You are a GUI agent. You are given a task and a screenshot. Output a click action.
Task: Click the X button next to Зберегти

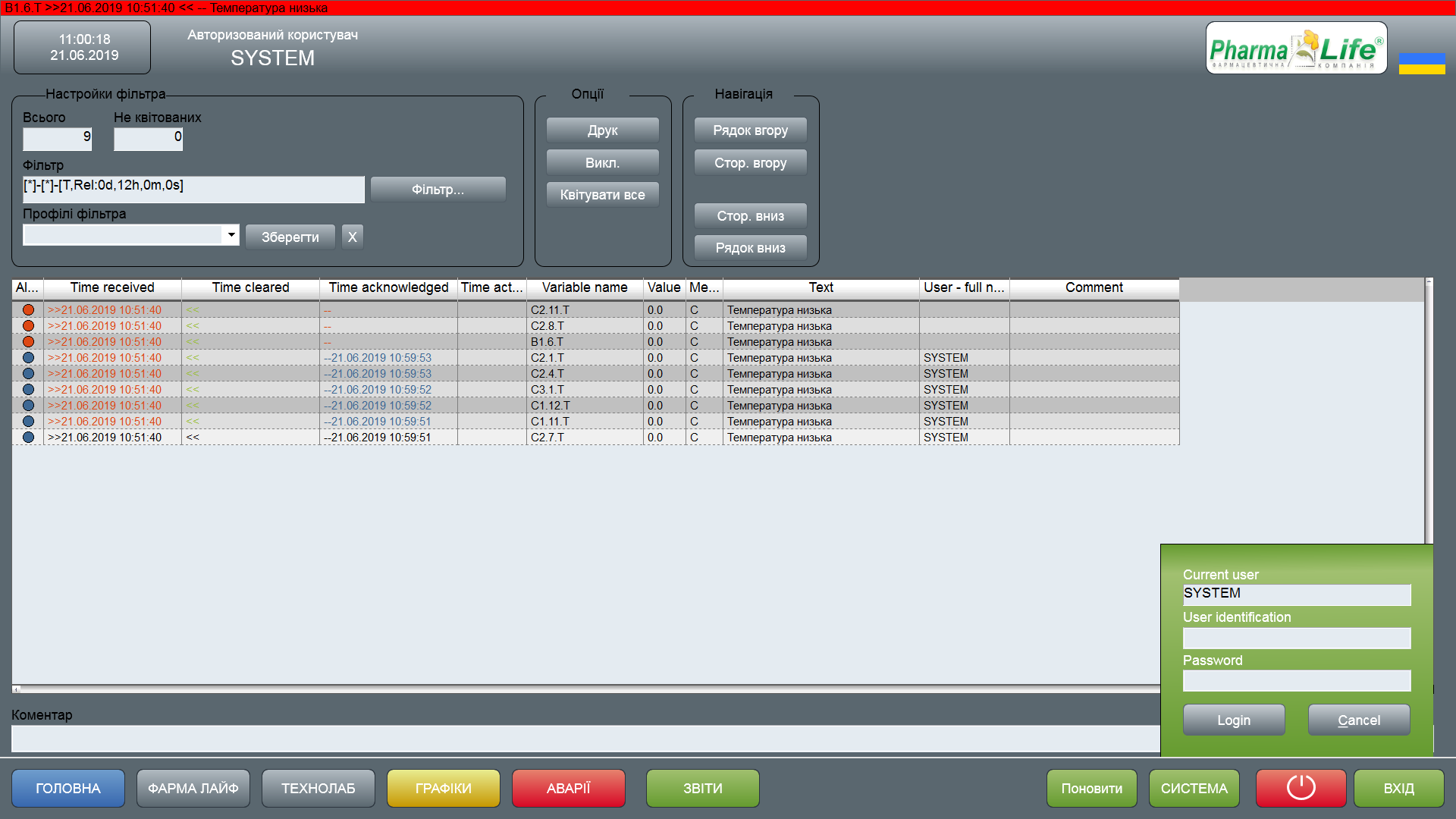tap(352, 237)
